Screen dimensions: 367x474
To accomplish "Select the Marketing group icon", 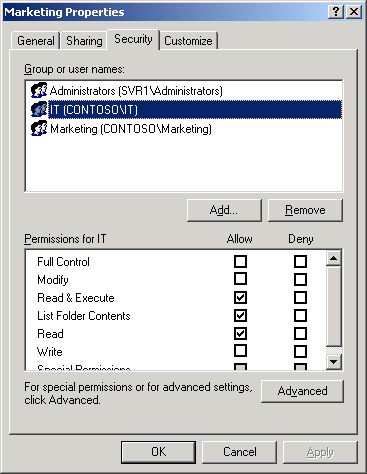I will tap(39, 128).
